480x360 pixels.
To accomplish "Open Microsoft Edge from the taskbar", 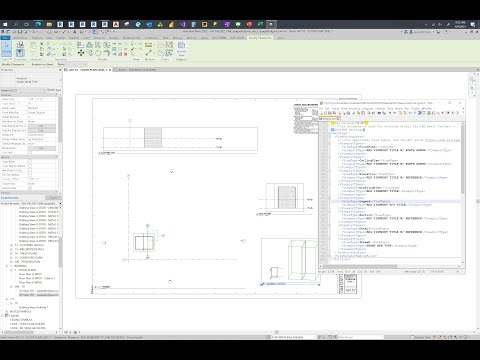I will point(38,24).
